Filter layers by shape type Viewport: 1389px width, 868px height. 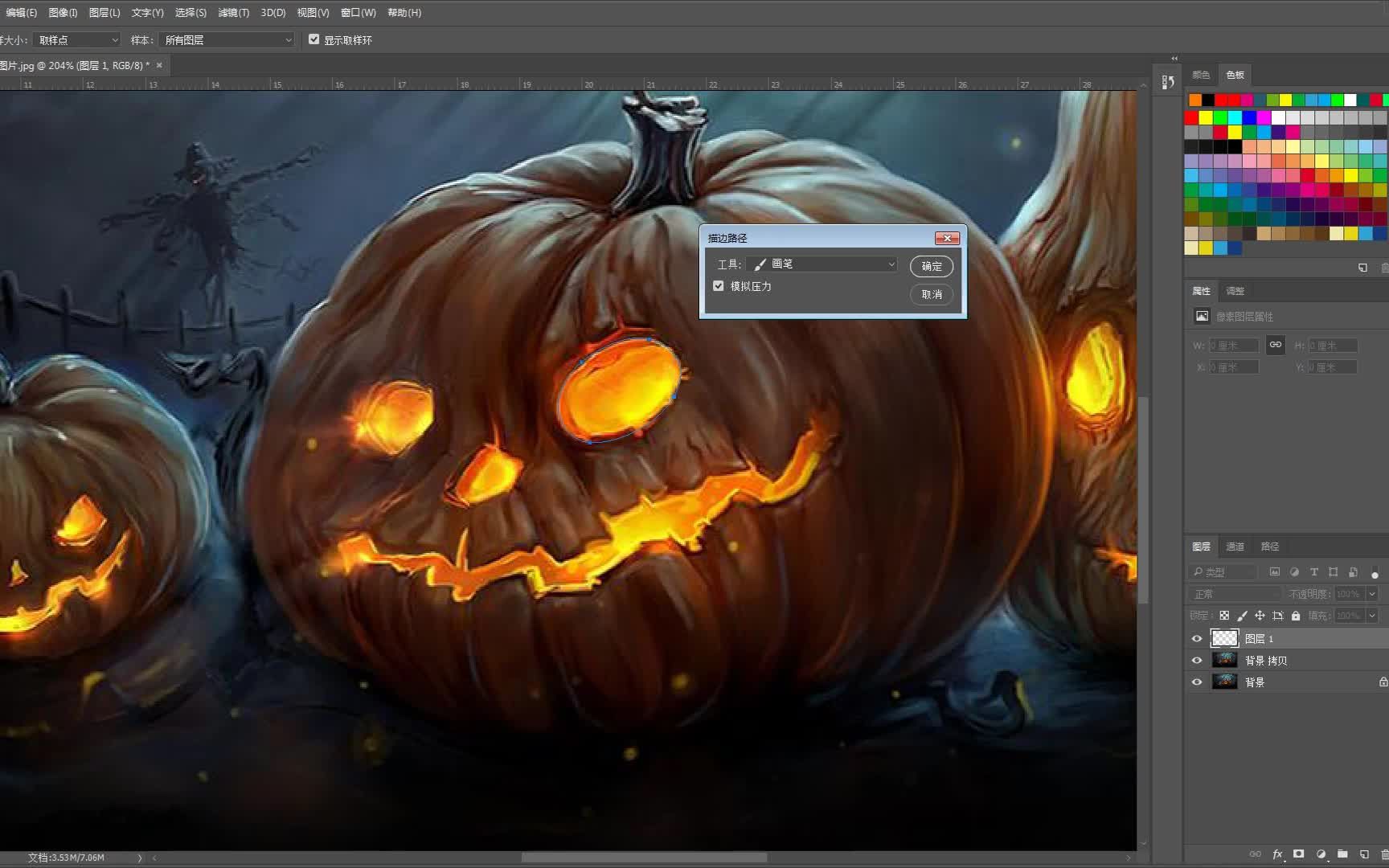click(1334, 572)
